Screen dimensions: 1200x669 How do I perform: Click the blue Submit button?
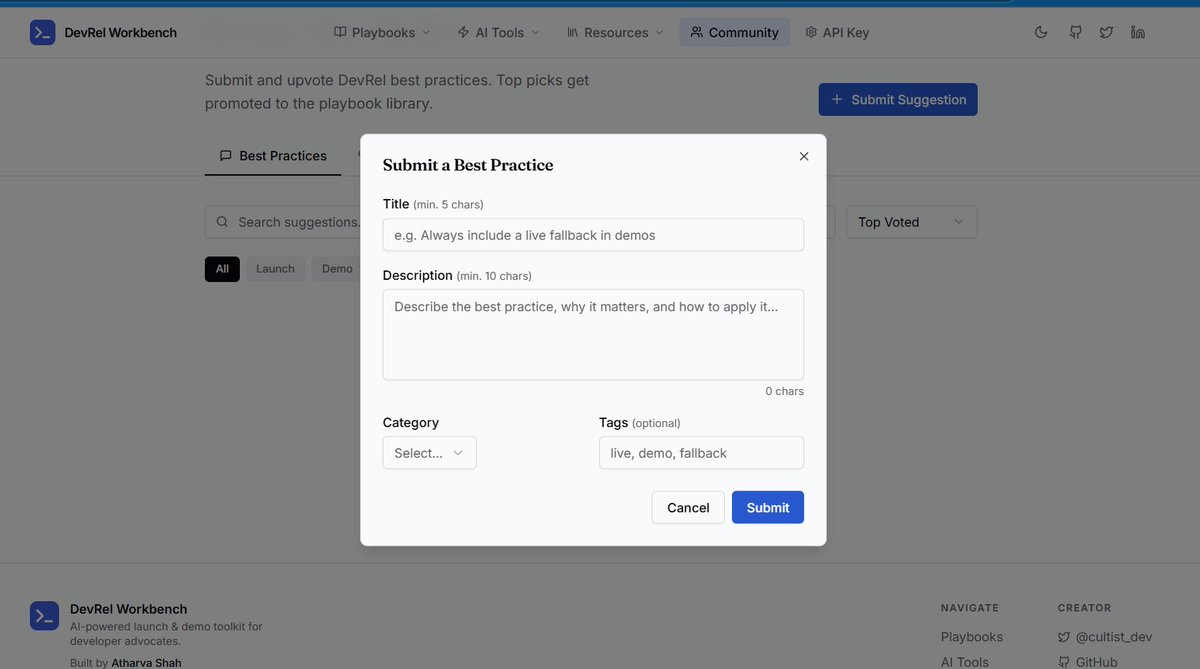coord(768,507)
